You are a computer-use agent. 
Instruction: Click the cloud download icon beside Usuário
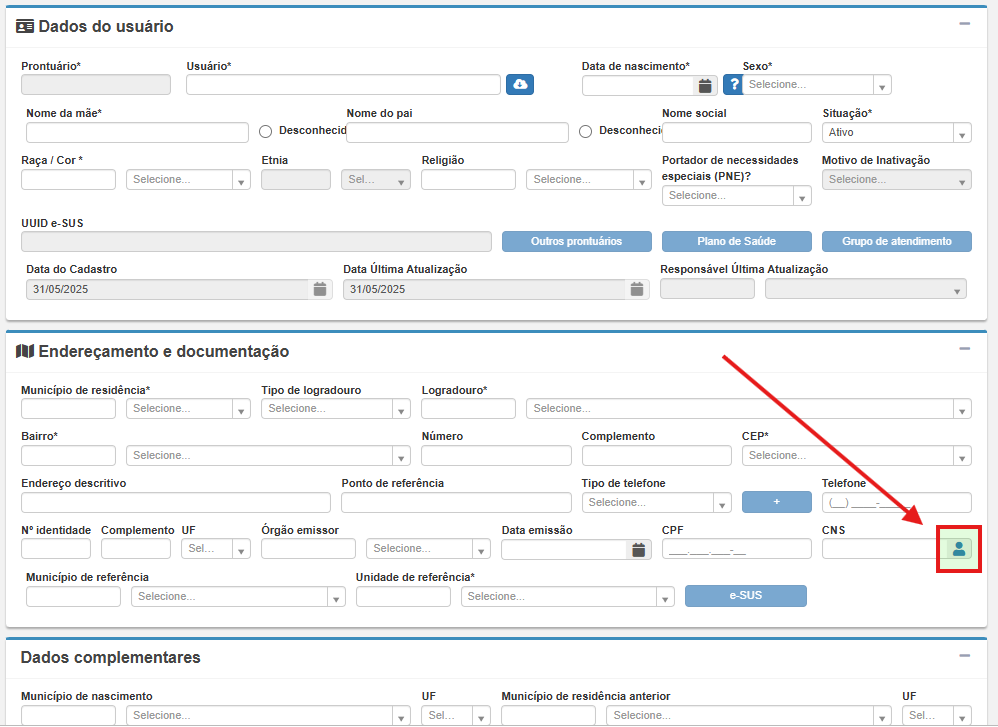coord(519,85)
